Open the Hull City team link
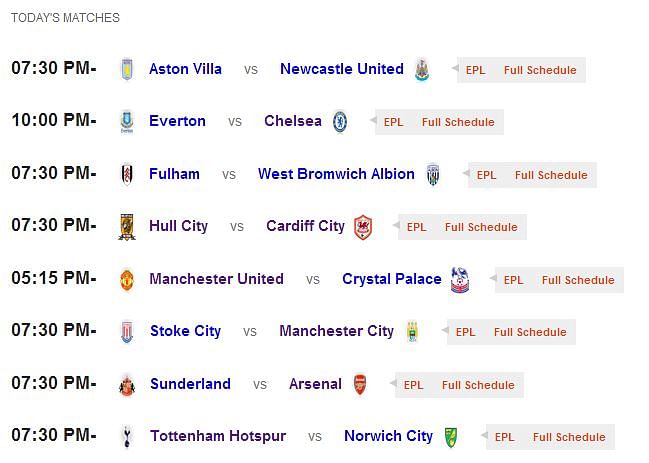 click(178, 226)
